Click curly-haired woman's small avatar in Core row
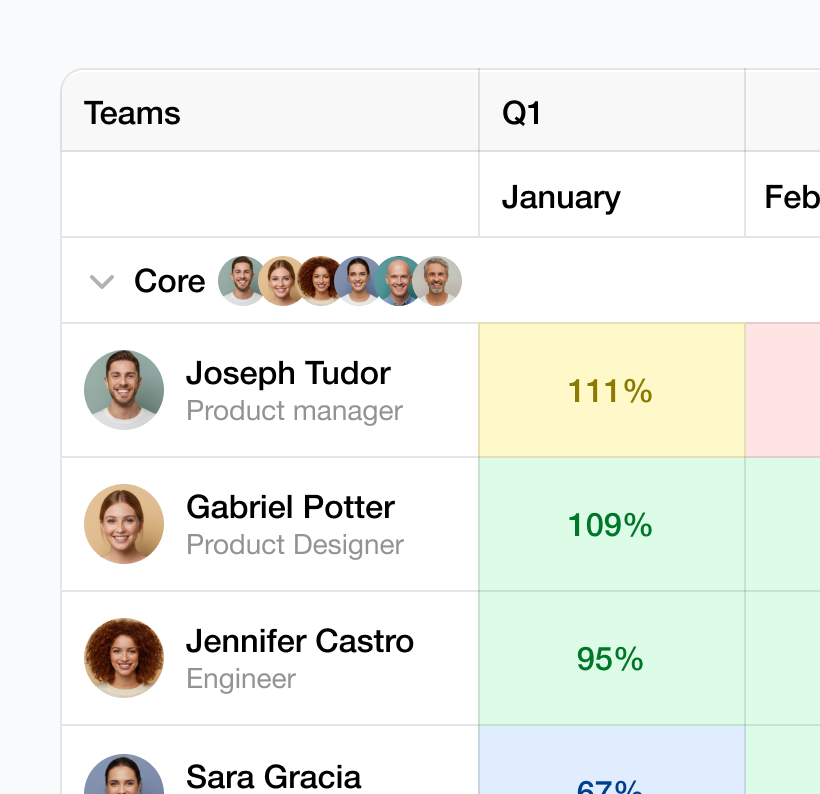Screen dimensions: 820x794 [319, 281]
